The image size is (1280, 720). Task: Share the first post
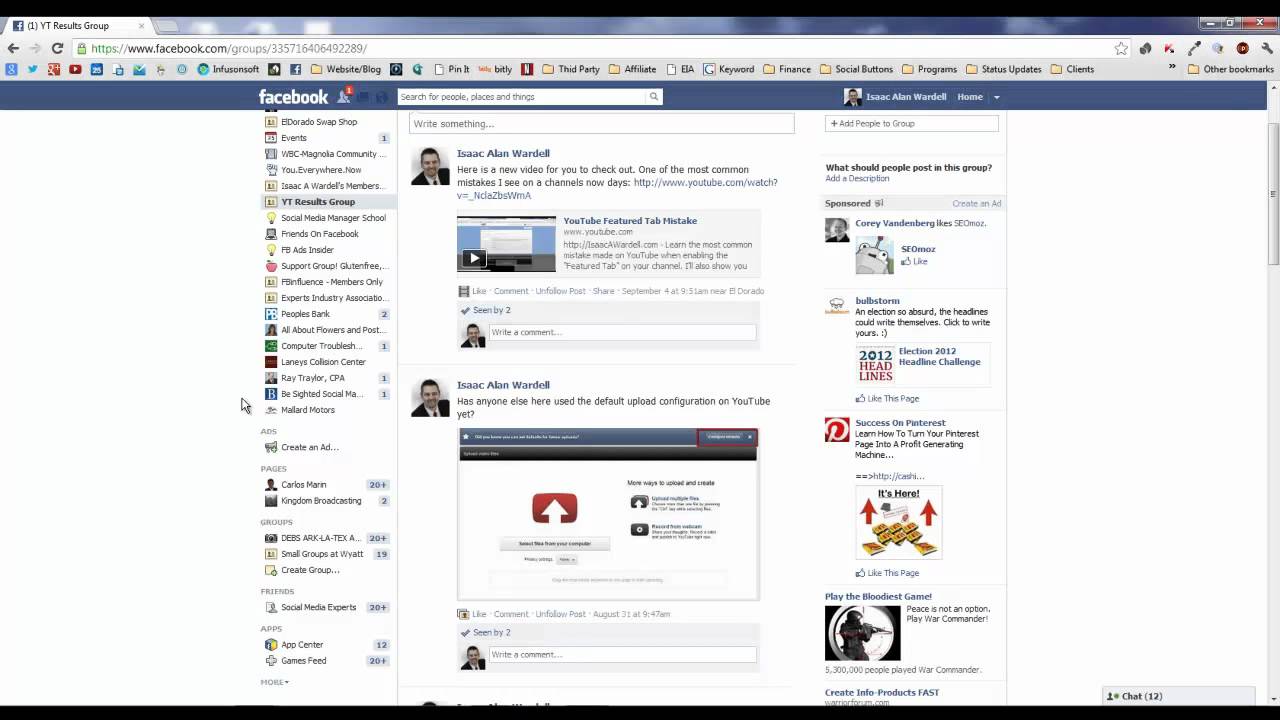603,291
